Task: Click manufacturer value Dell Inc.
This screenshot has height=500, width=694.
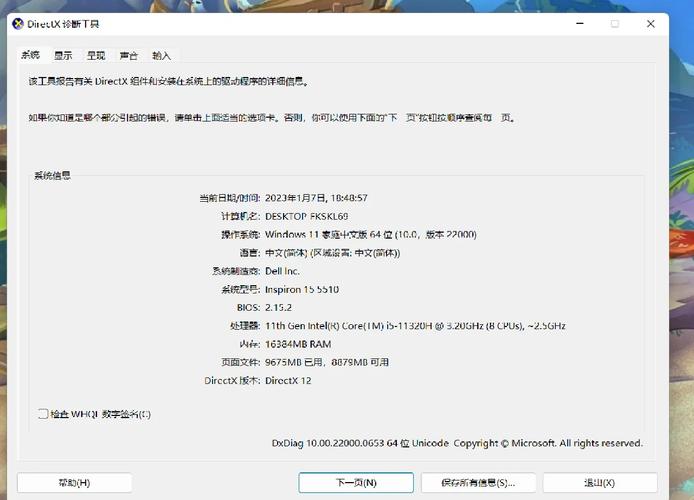Action: [282, 271]
